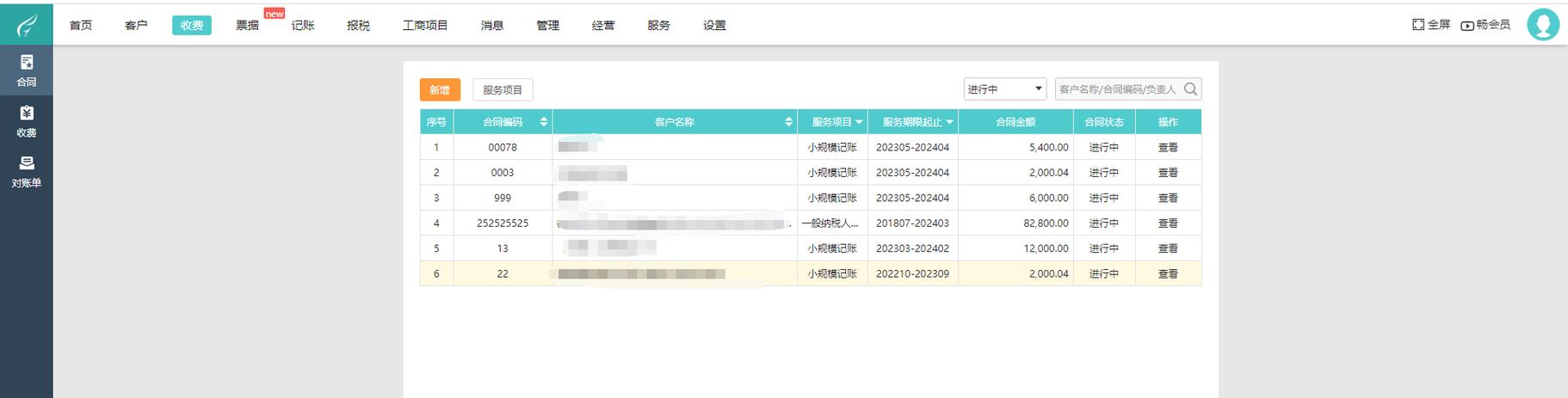
Task: Click contract code 252525525 cell
Action: tap(503, 223)
